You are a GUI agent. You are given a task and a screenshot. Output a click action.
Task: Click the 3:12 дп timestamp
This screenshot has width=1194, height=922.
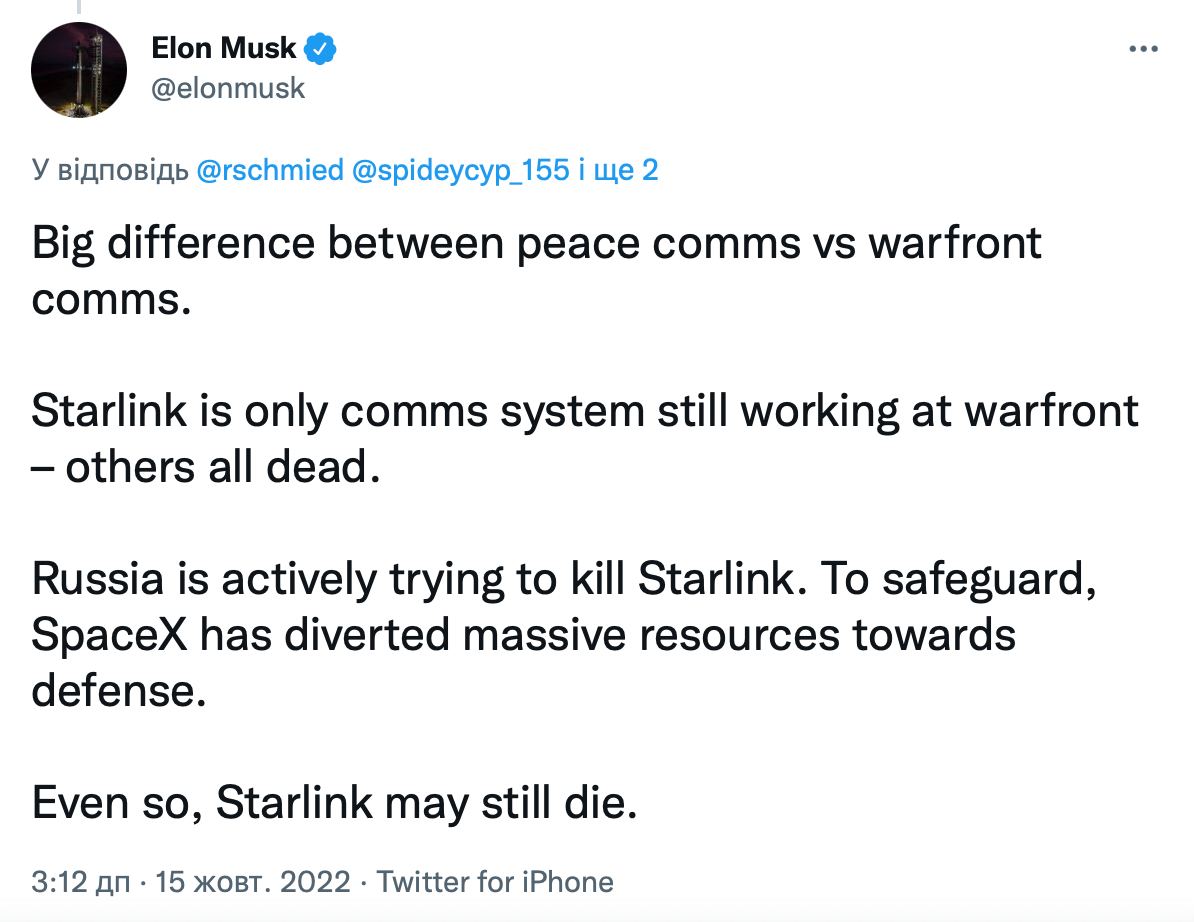(x=81, y=882)
